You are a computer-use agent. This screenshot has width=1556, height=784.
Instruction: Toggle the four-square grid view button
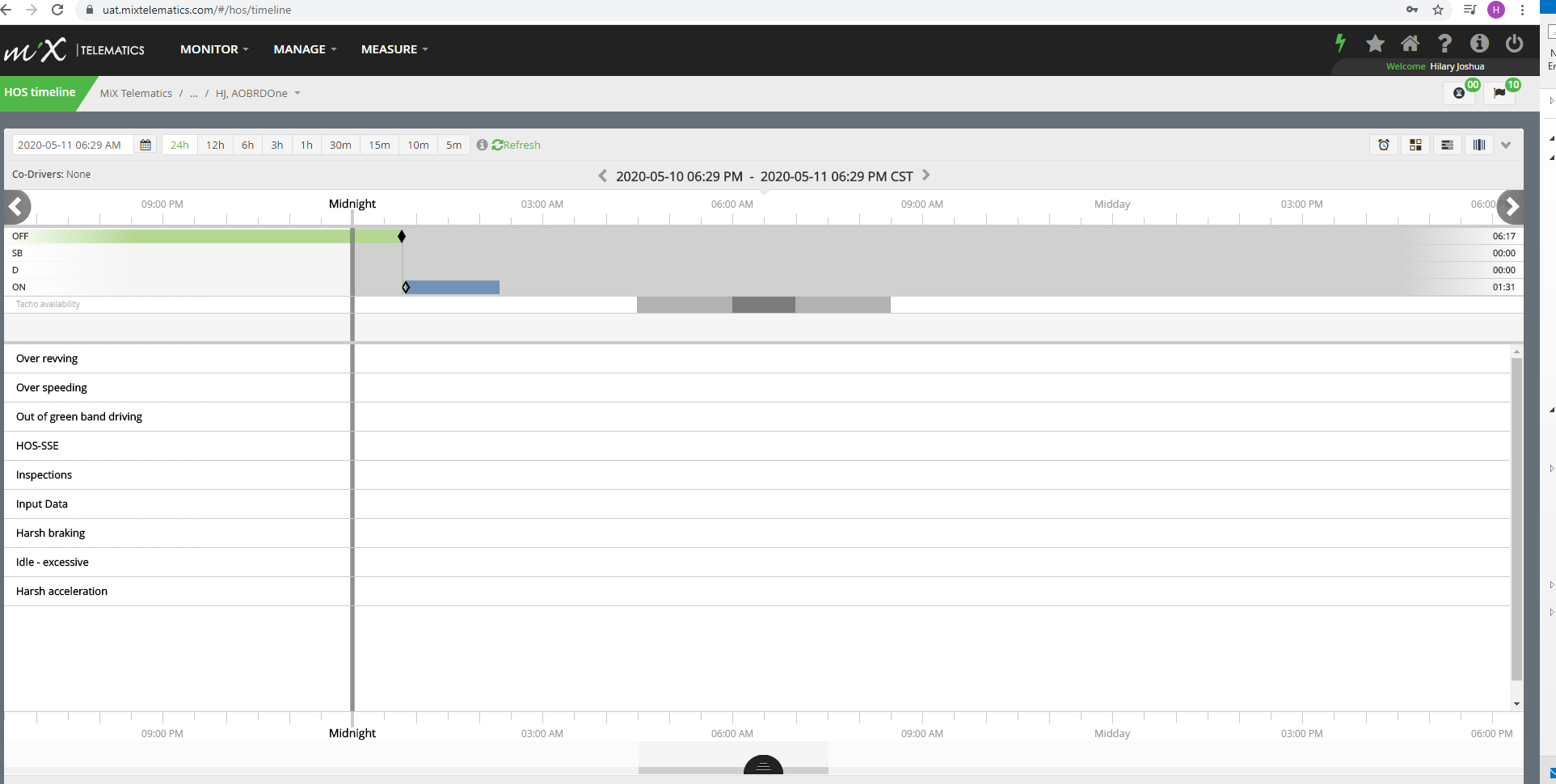[x=1415, y=145]
